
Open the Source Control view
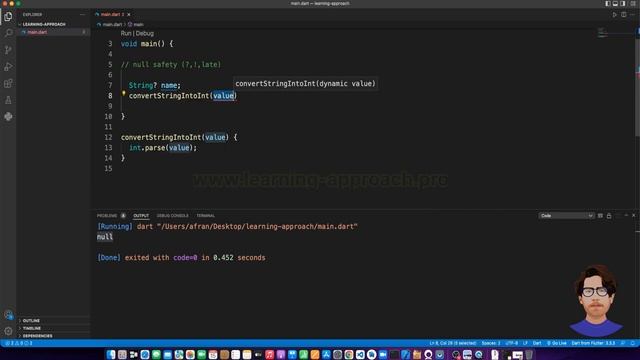click(8, 50)
